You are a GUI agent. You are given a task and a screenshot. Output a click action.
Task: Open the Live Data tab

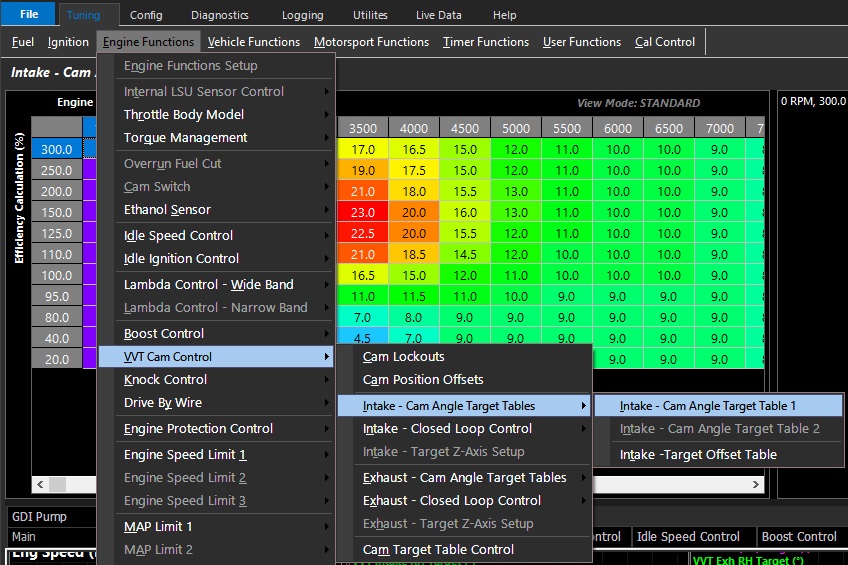(439, 15)
